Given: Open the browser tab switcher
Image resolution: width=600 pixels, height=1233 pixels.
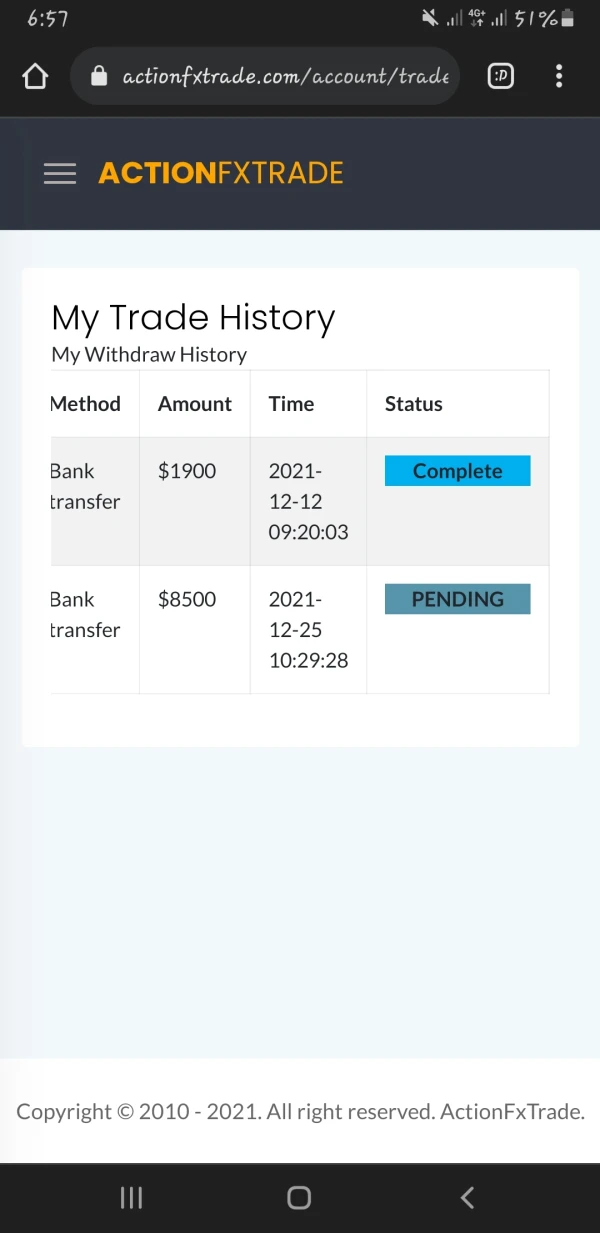Looking at the screenshot, I should tap(500, 76).
